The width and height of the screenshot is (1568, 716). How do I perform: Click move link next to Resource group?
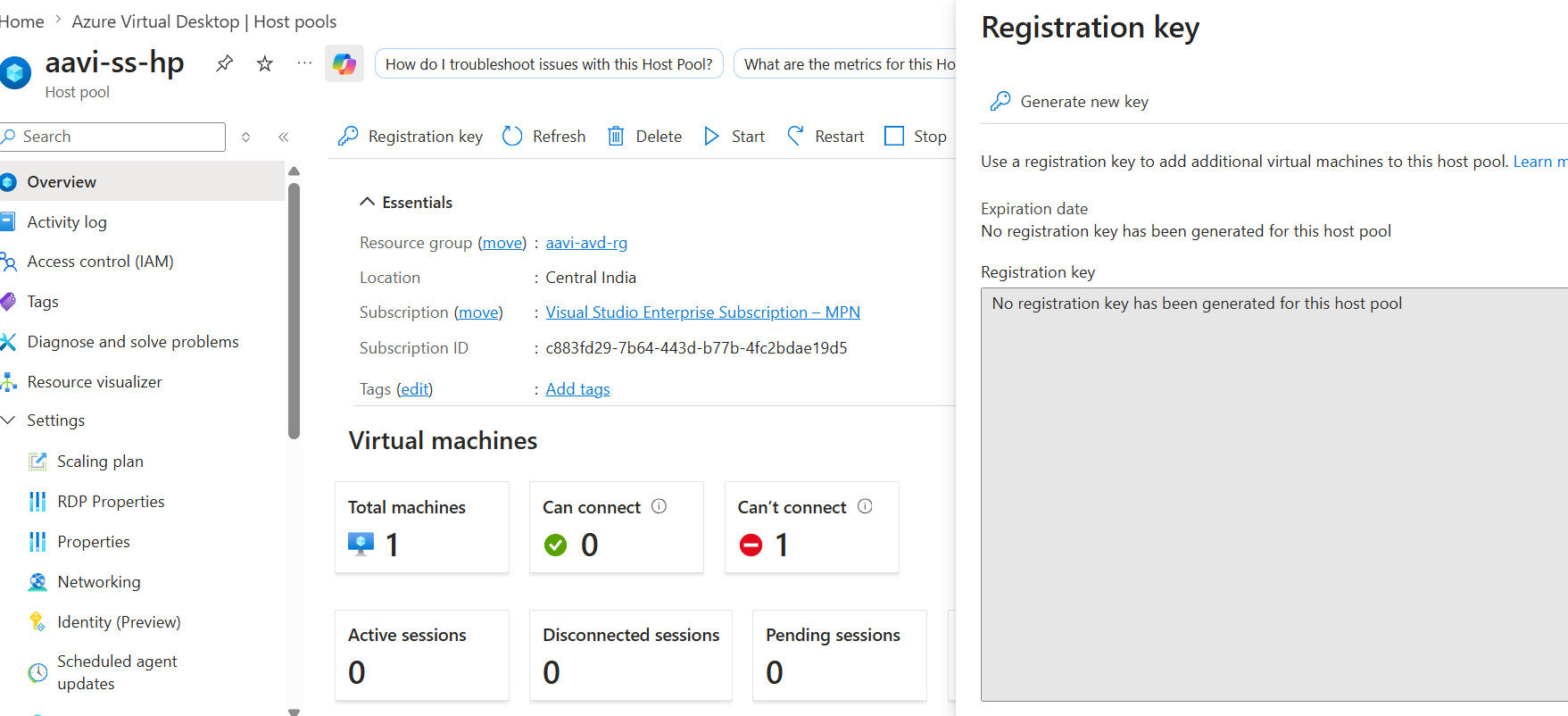tap(502, 243)
